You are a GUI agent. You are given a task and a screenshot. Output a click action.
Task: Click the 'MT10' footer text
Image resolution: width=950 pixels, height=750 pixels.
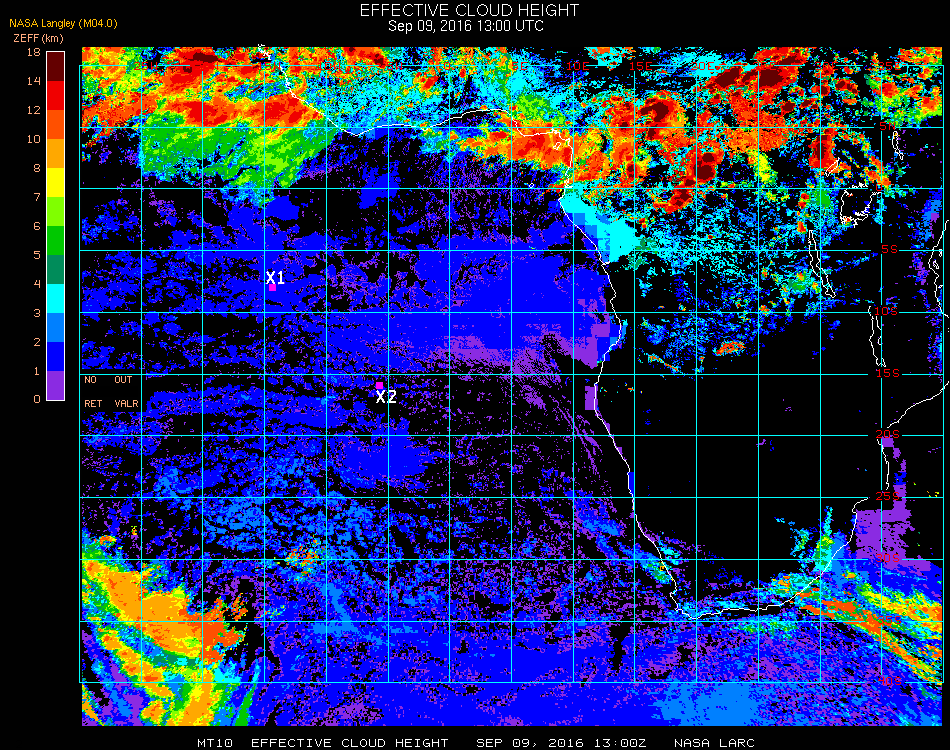215,743
